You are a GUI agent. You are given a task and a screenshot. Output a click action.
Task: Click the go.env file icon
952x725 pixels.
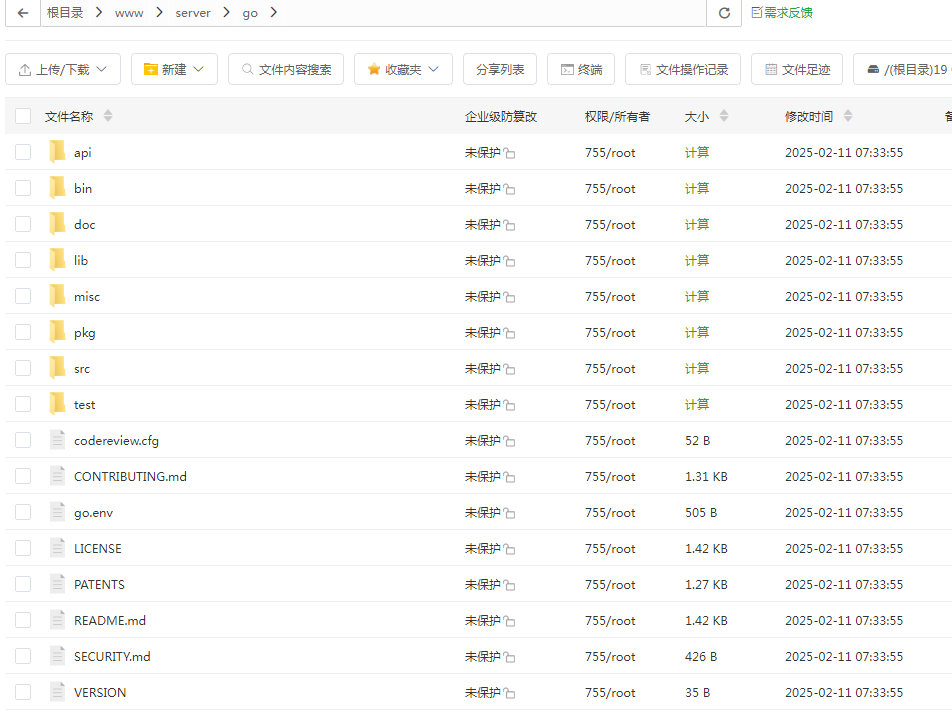coord(57,512)
